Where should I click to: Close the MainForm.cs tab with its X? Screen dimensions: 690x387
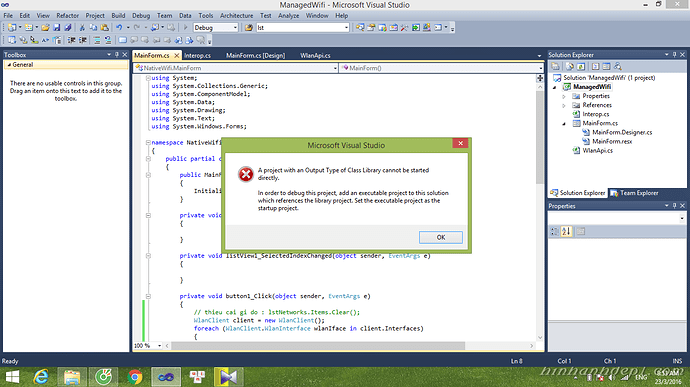tap(176, 55)
